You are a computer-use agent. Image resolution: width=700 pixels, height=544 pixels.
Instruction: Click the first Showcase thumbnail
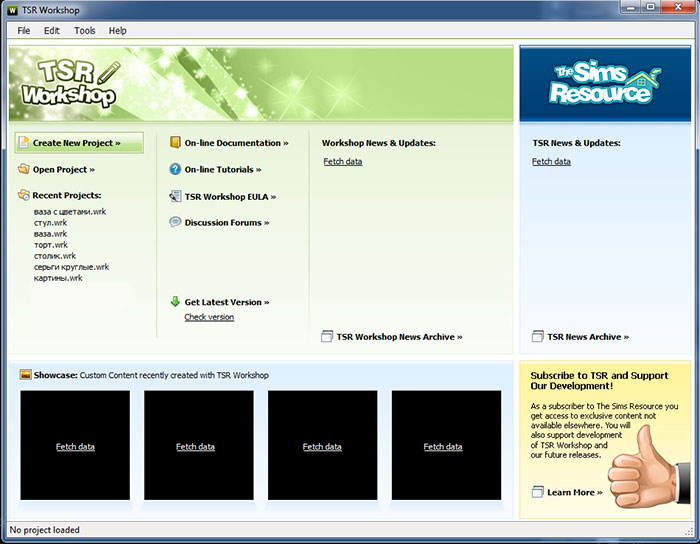(75, 446)
